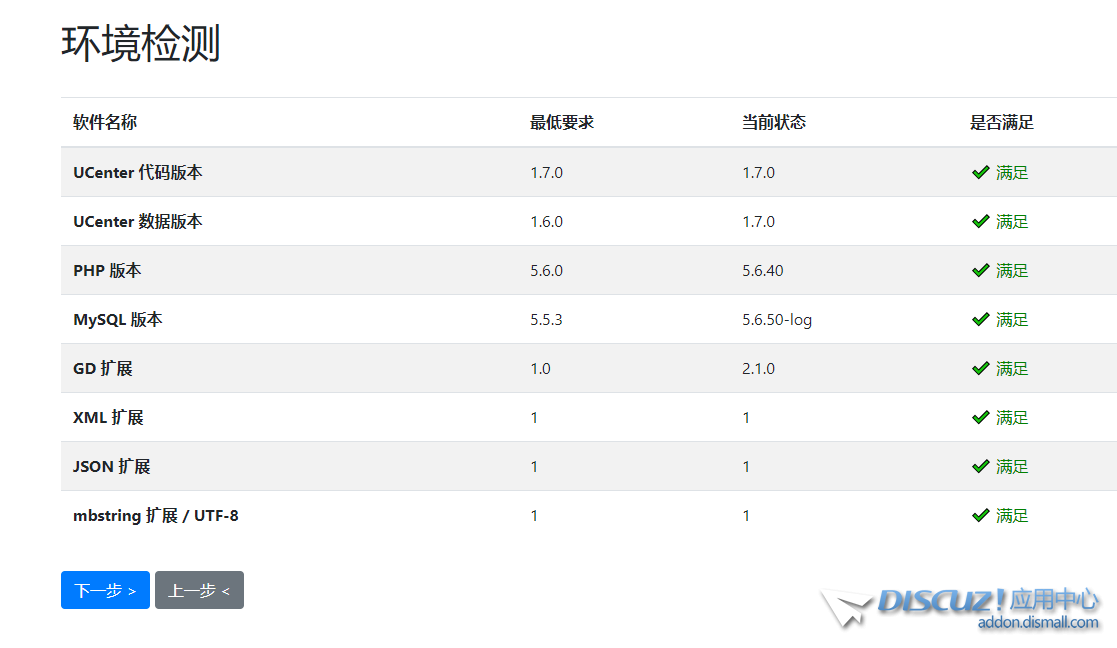Image resolution: width=1117 pixels, height=648 pixels.
Task: Click the 满足 status text in the GD 扩展 row
Action: pos(1012,368)
